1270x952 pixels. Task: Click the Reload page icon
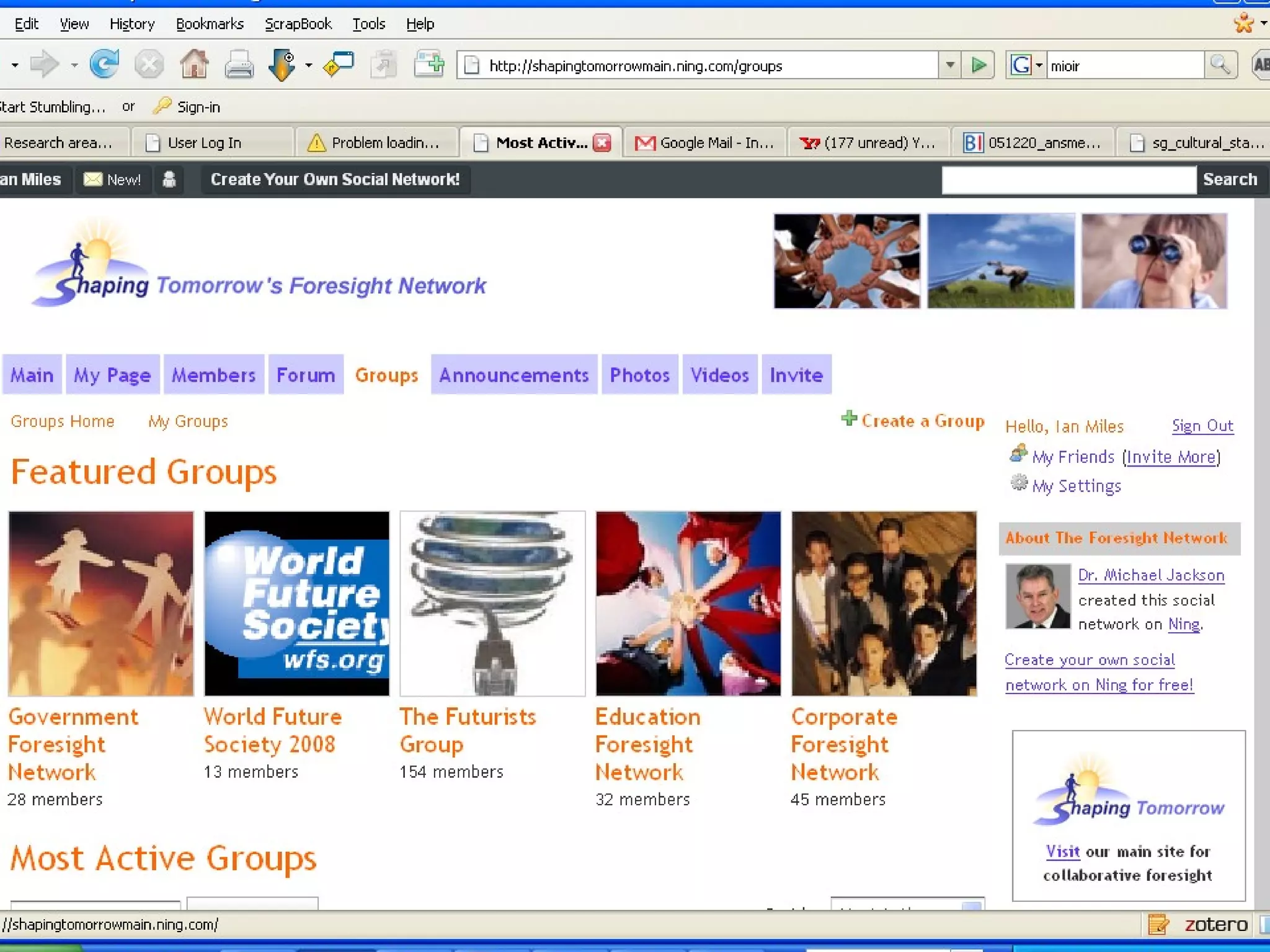coord(104,64)
